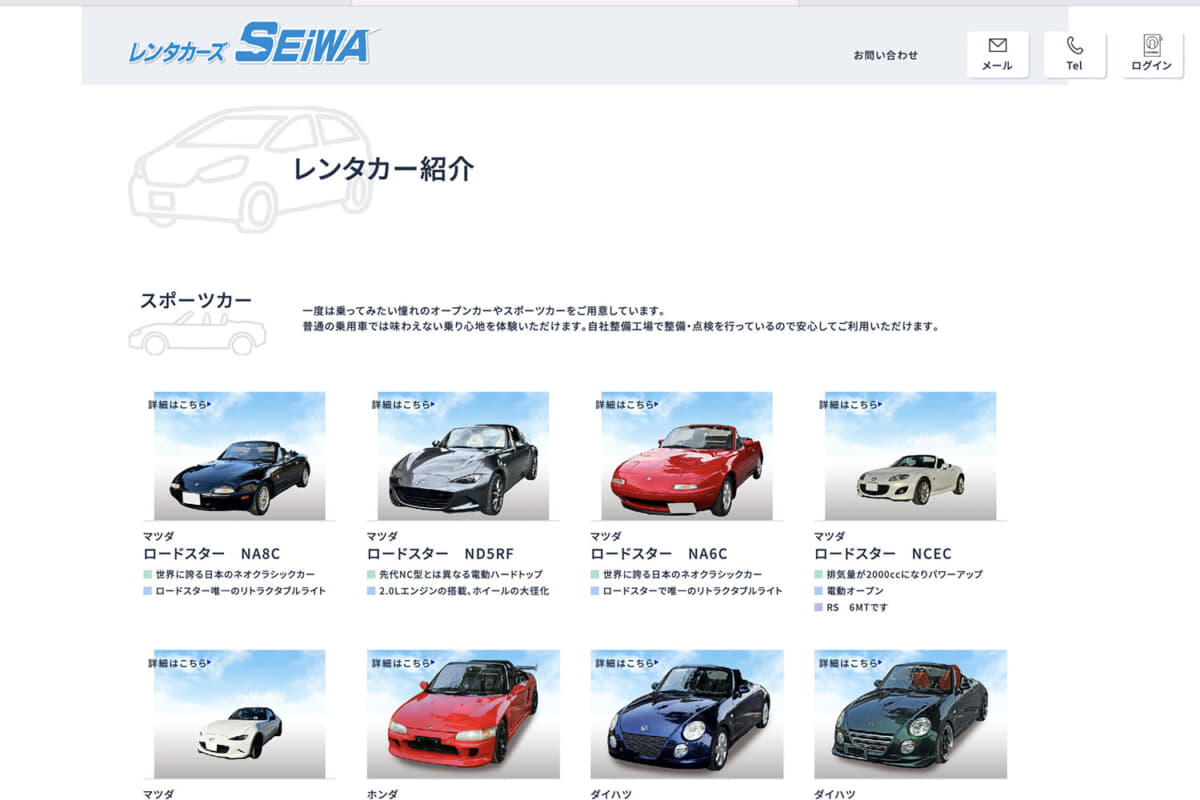Click the レンタカーズ SEIWA logo
Screen dimensions: 1200x800
[x=253, y=44]
